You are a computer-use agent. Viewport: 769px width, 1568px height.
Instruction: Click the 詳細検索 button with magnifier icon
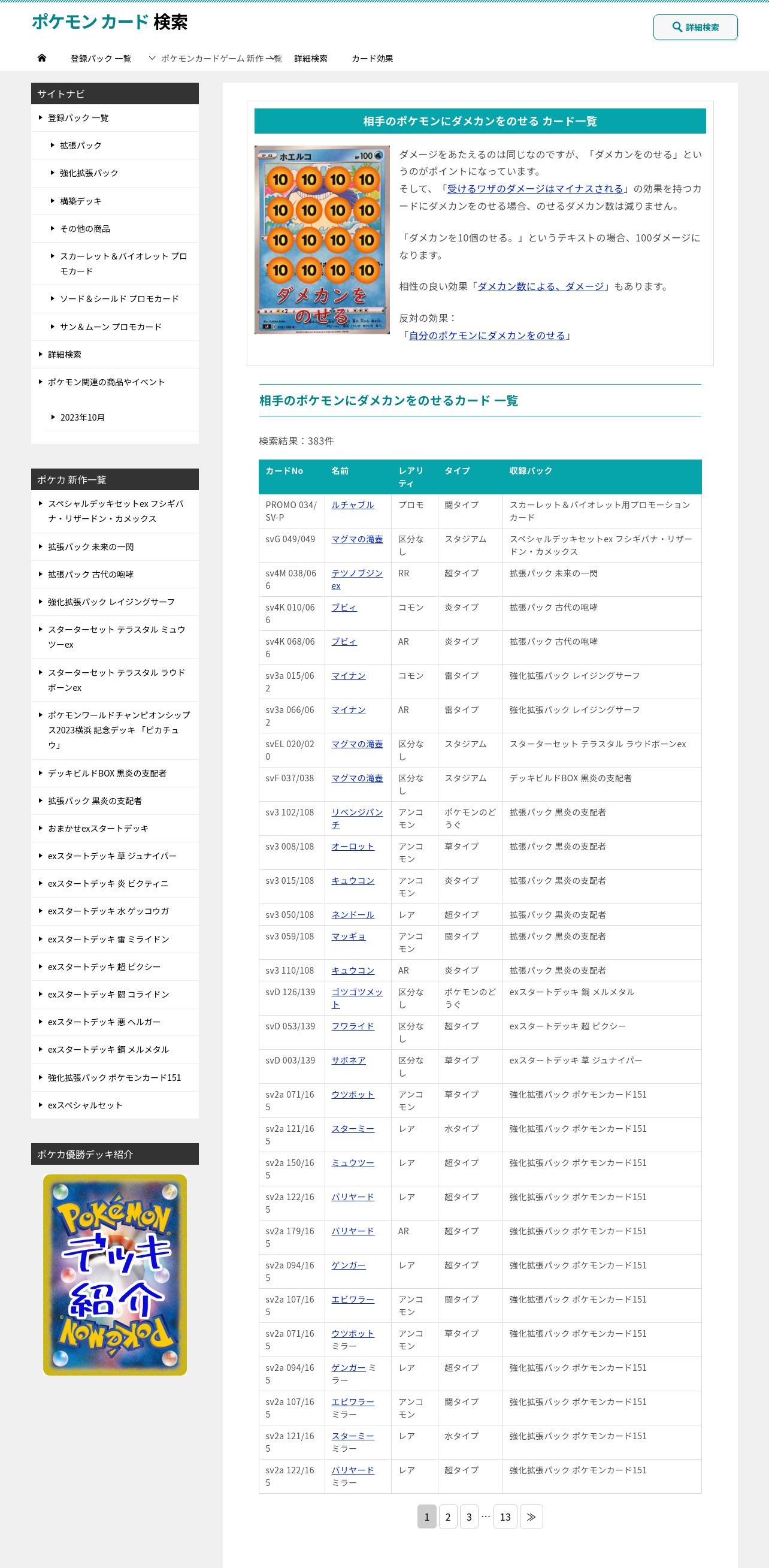pos(695,28)
